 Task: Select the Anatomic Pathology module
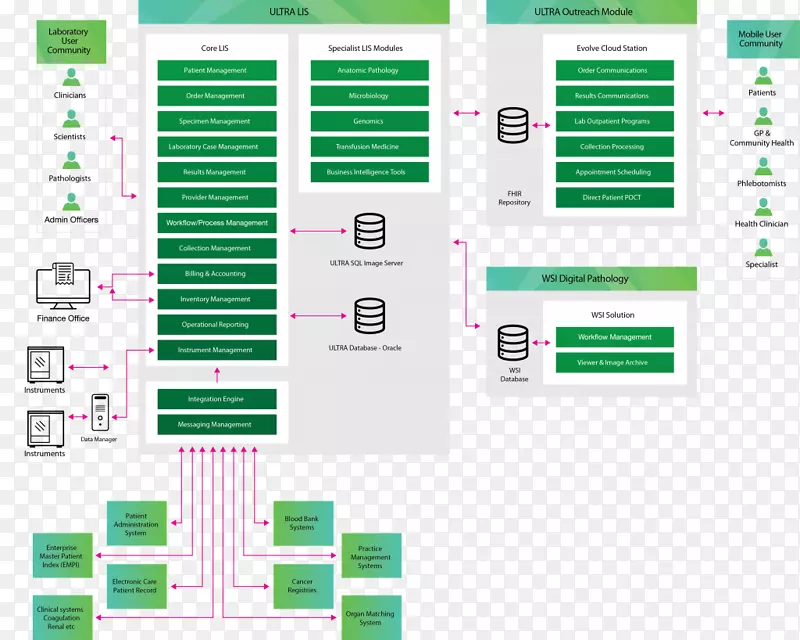[x=369, y=70]
